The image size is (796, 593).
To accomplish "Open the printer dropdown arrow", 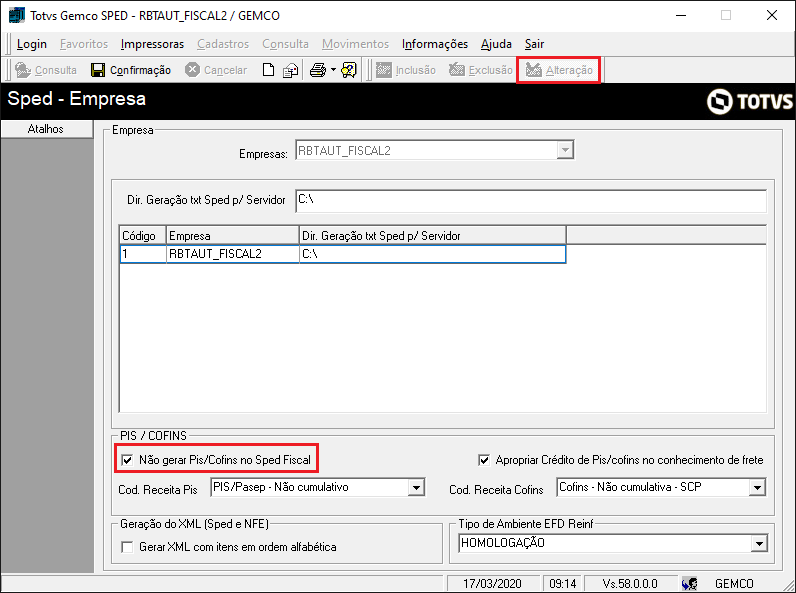I will (x=333, y=70).
